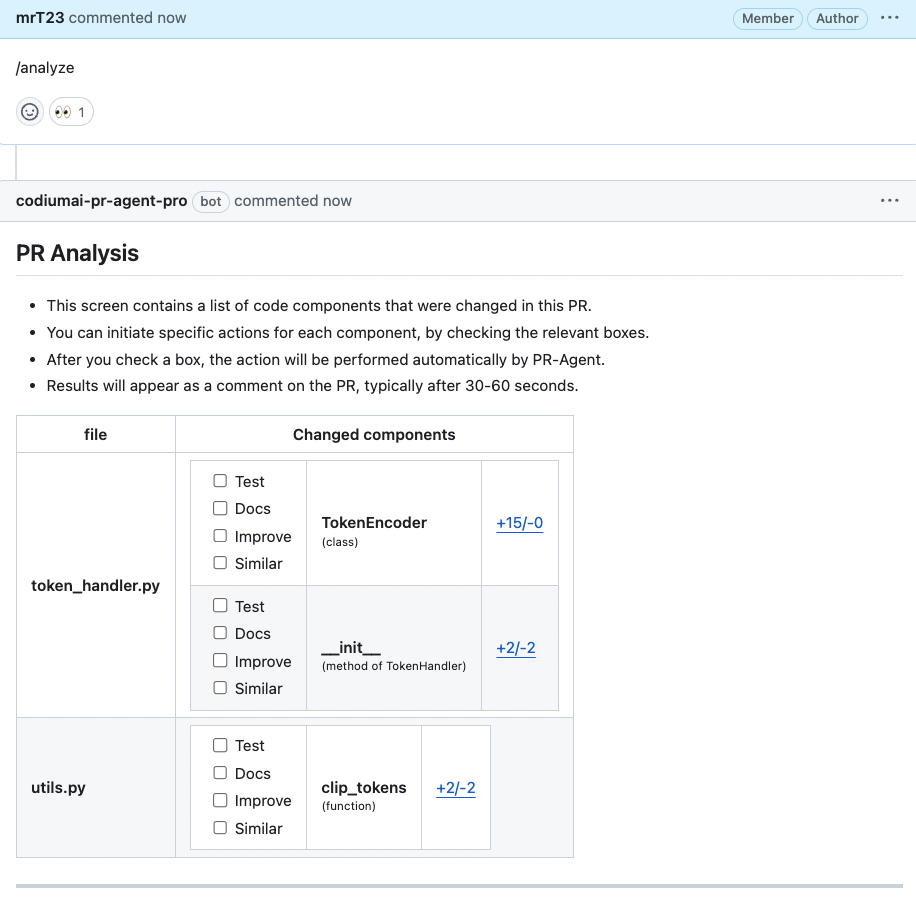Check the Test box for TokenEncoder
The width and height of the screenshot is (916, 900).
point(220,481)
